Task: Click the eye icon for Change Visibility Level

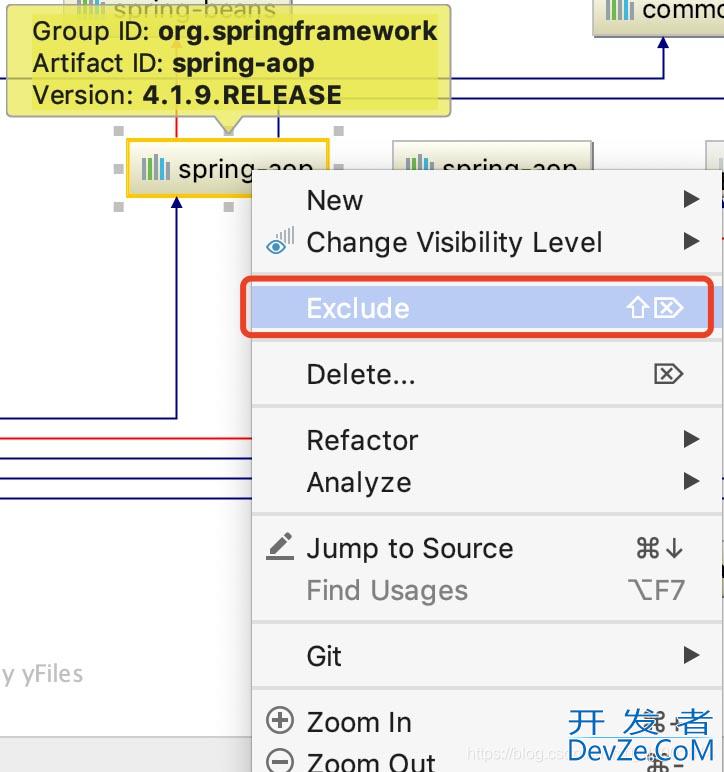Action: pos(280,241)
